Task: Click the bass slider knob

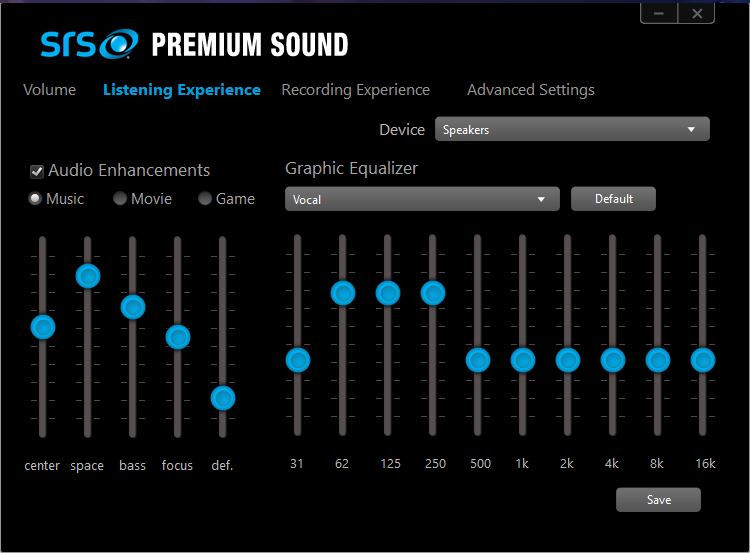Action: click(x=133, y=307)
